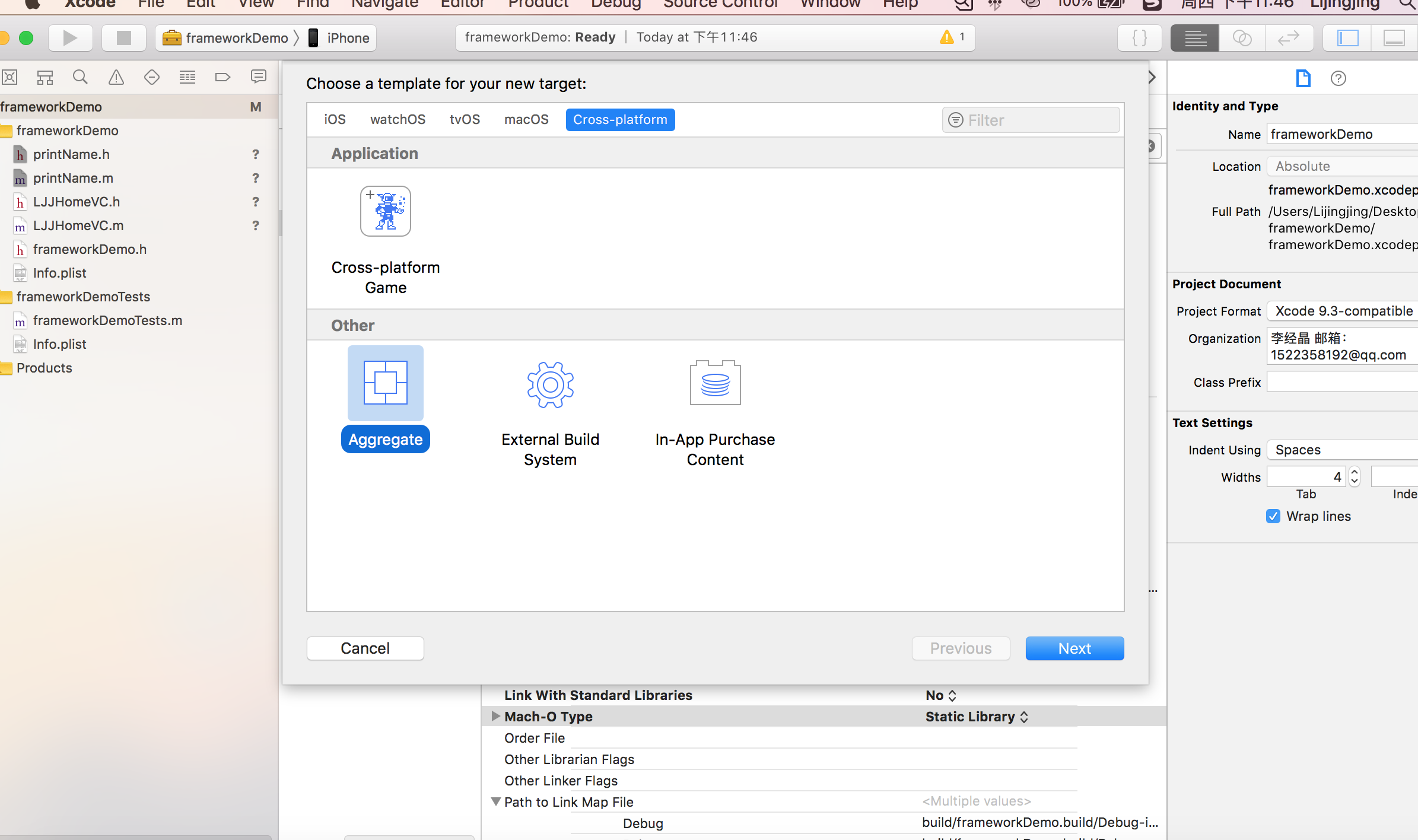The height and width of the screenshot is (840, 1418).
Task: Open Quick Help inspector icon
Action: click(1338, 78)
